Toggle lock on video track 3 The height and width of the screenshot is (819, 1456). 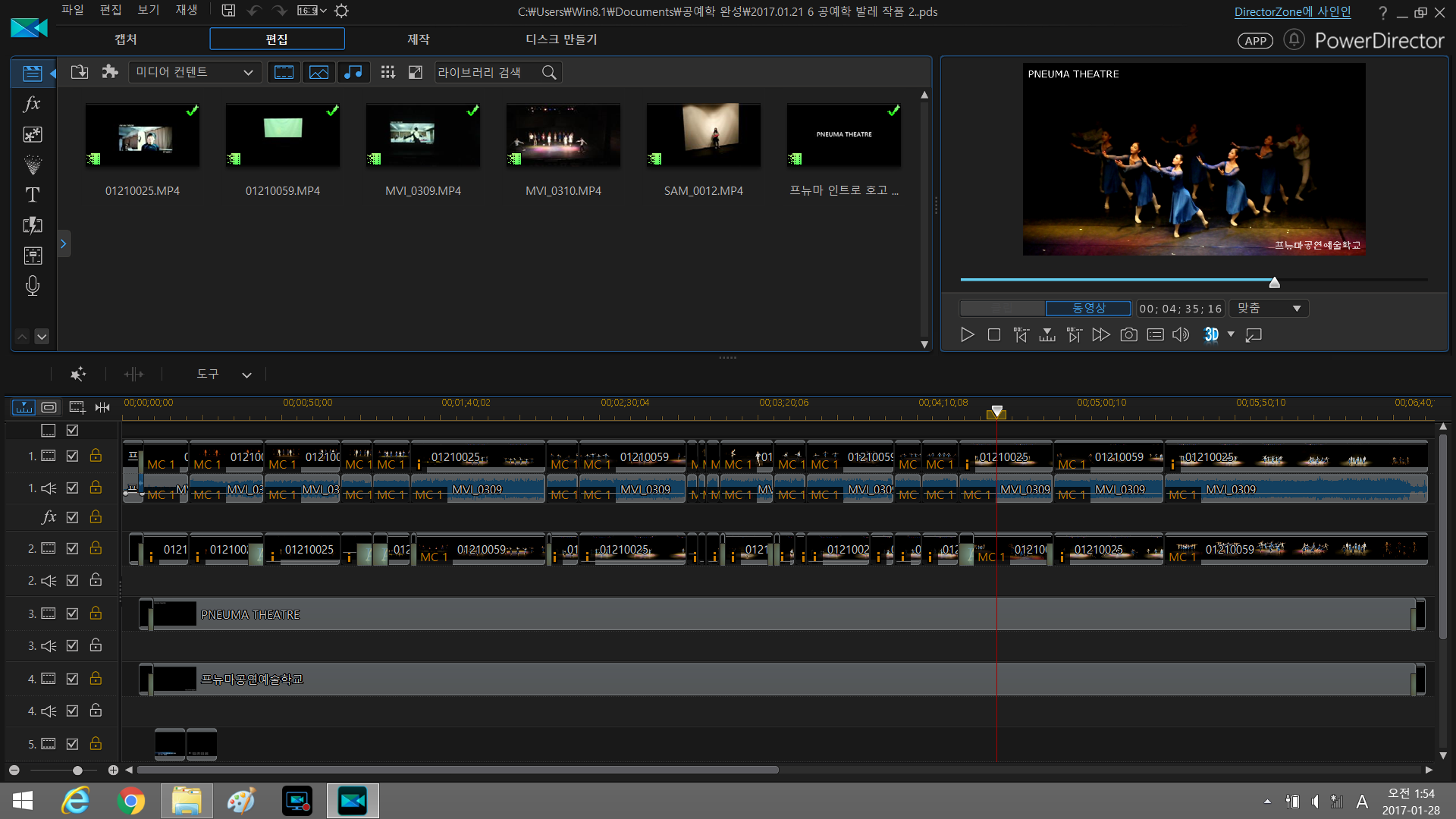coord(96,613)
